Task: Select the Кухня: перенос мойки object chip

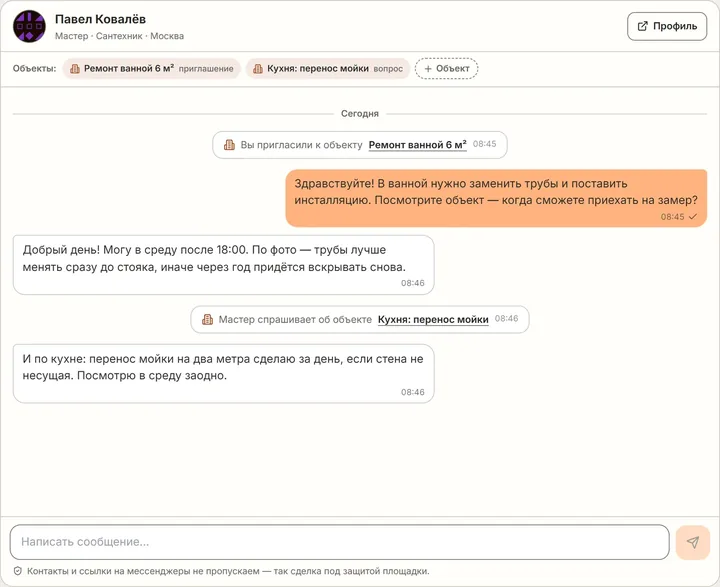Action: click(328, 69)
